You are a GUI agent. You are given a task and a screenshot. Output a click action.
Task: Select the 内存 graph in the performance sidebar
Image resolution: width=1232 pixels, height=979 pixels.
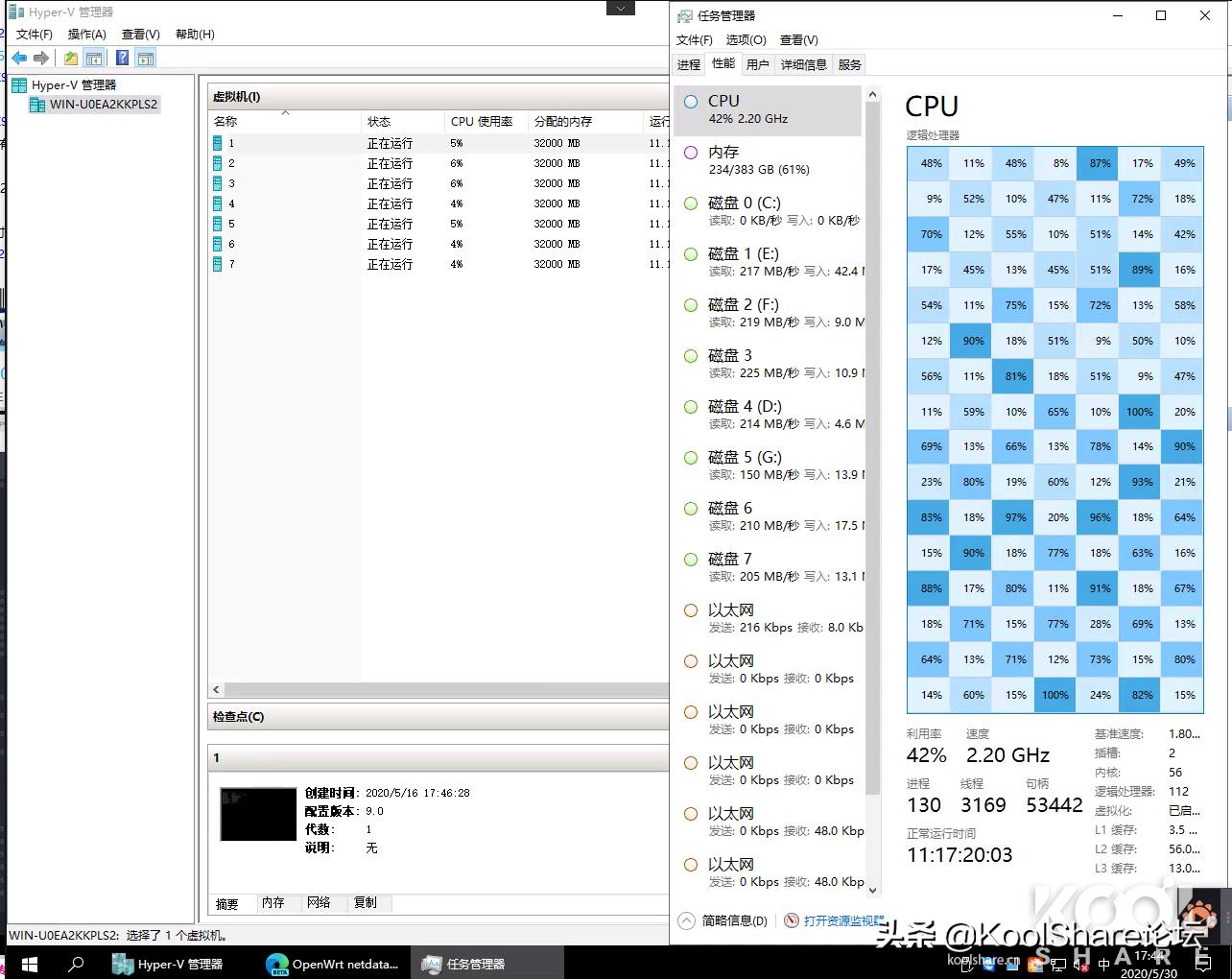pos(768,159)
